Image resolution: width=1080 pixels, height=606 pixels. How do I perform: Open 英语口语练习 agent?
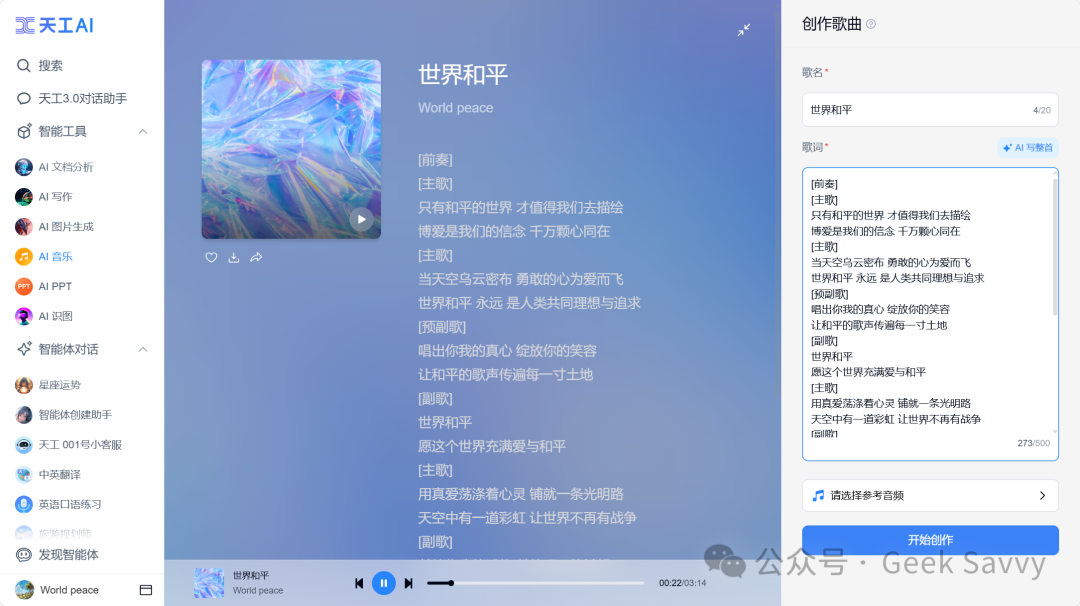click(59, 504)
